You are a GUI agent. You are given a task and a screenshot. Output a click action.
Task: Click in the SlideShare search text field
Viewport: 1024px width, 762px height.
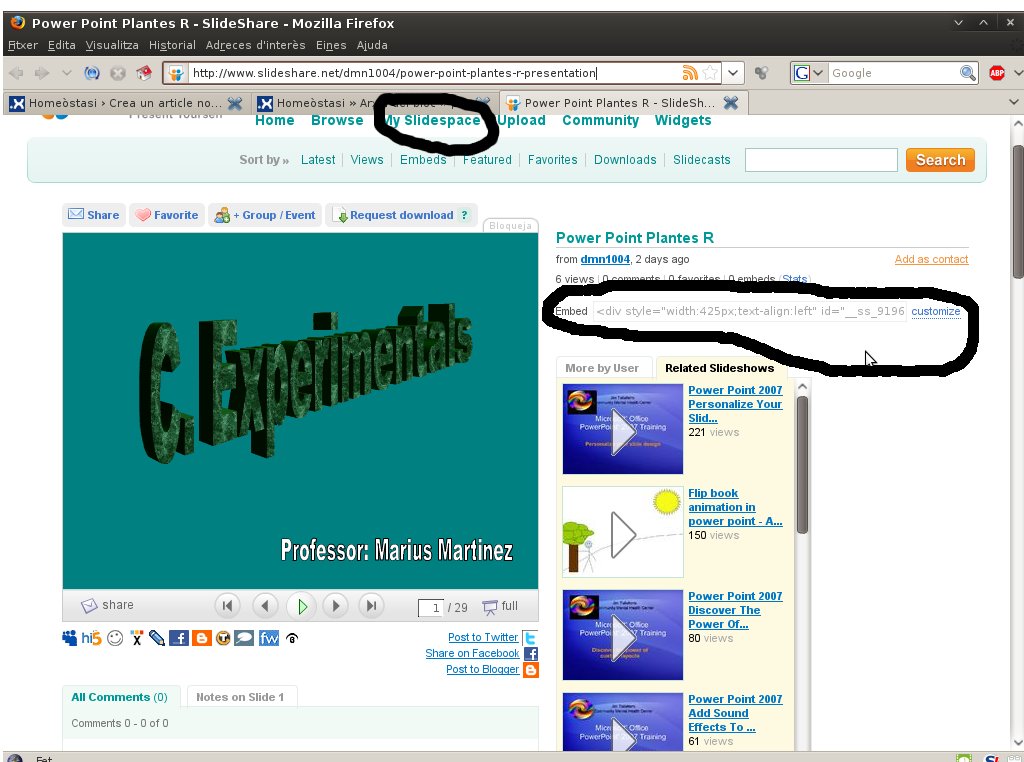coord(821,160)
